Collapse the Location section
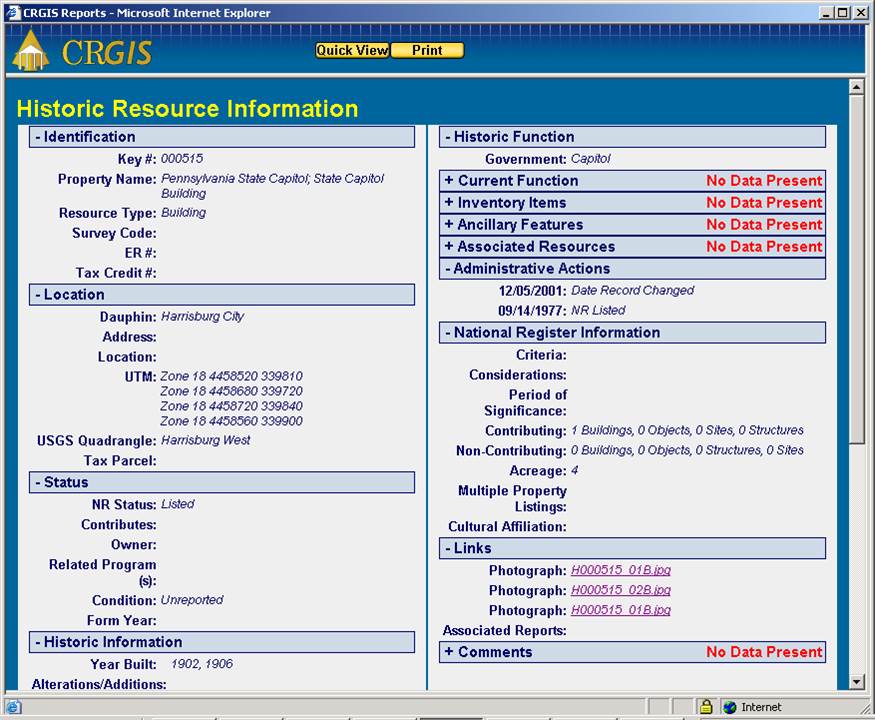Image resolution: width=875 pixels, height=720 pixels. 222,295
